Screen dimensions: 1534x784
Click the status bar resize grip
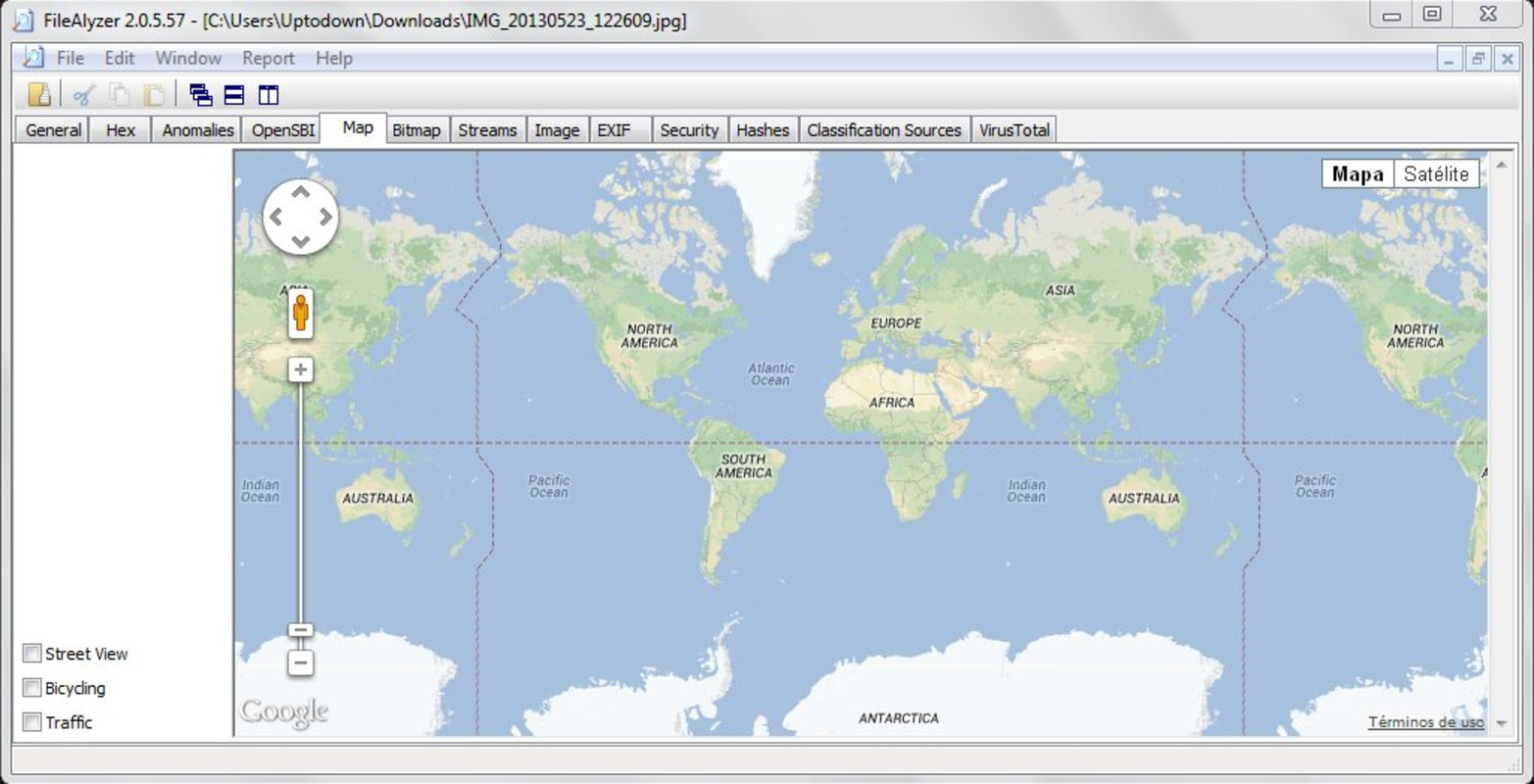click(x=1513, y=764)
